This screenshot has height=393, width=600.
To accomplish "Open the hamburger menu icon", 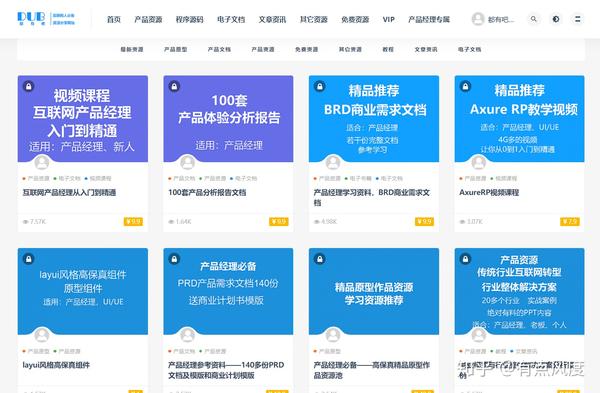I will (x=577, y=19).
